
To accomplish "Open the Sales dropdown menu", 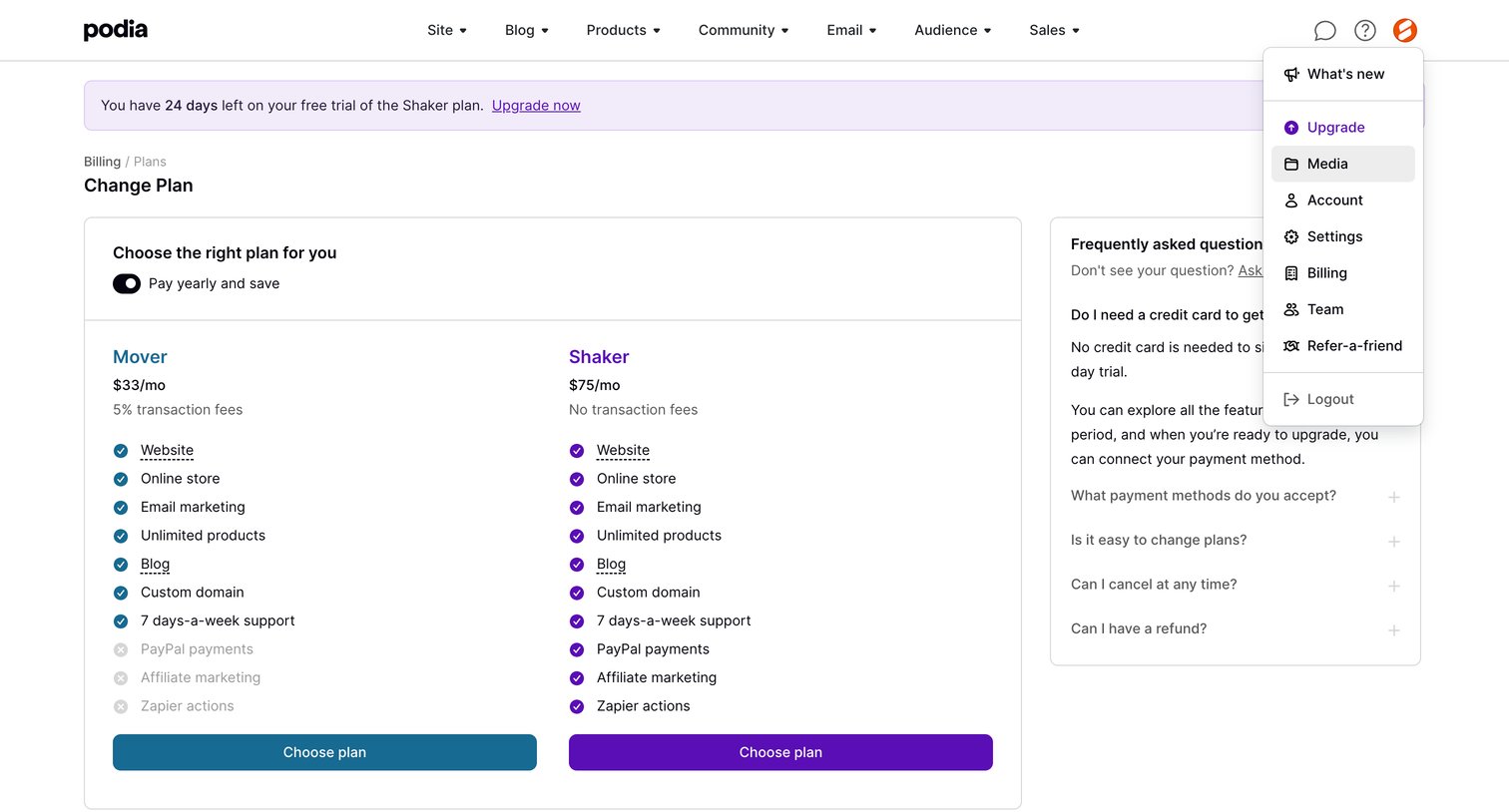I will click(1055, 30).
